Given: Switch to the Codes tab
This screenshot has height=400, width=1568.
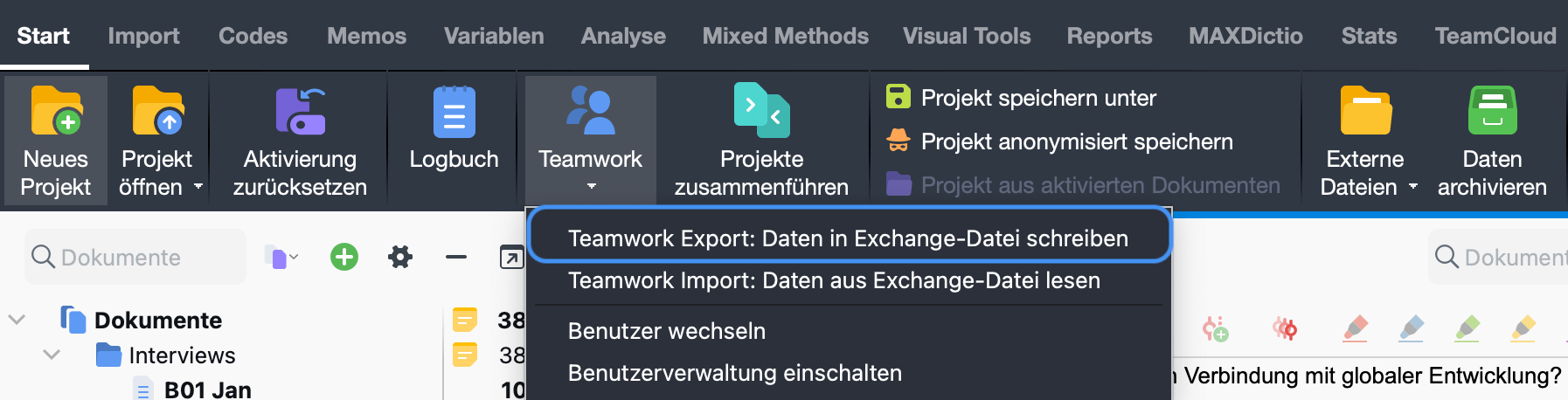Looking at the screenshot, I should click(x=253, y=36).
